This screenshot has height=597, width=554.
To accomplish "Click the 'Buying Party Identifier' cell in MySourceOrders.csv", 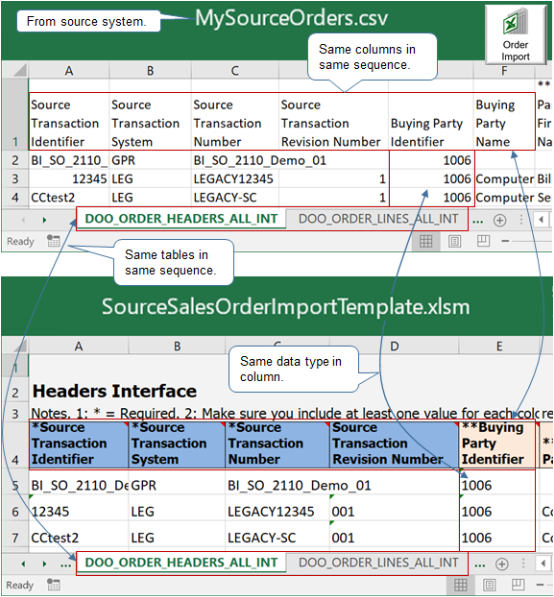I will coord(431,123).
